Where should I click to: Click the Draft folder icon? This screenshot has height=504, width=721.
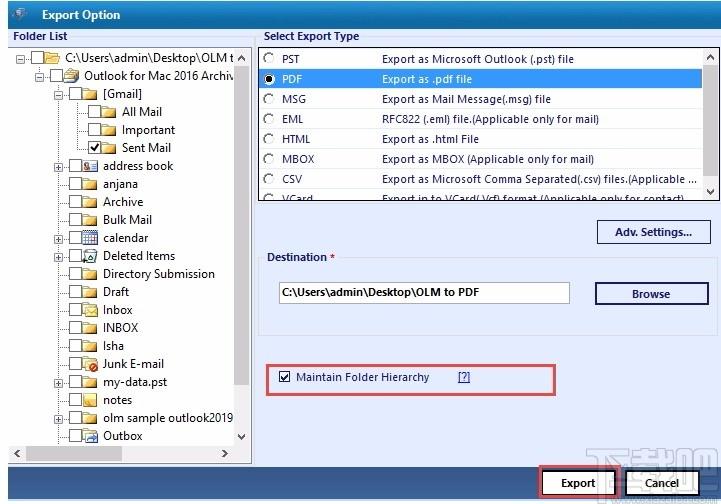[x=90, y=292]
